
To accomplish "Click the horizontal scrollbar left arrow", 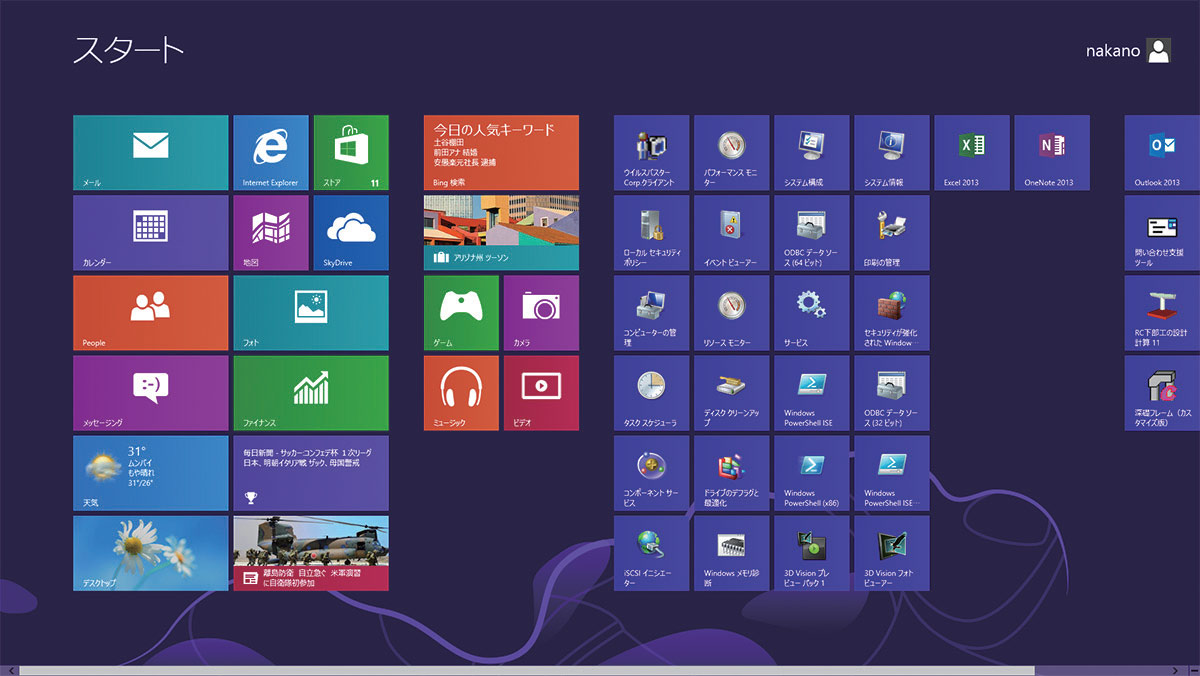I will pyautogui.click(x=8, y=670).
